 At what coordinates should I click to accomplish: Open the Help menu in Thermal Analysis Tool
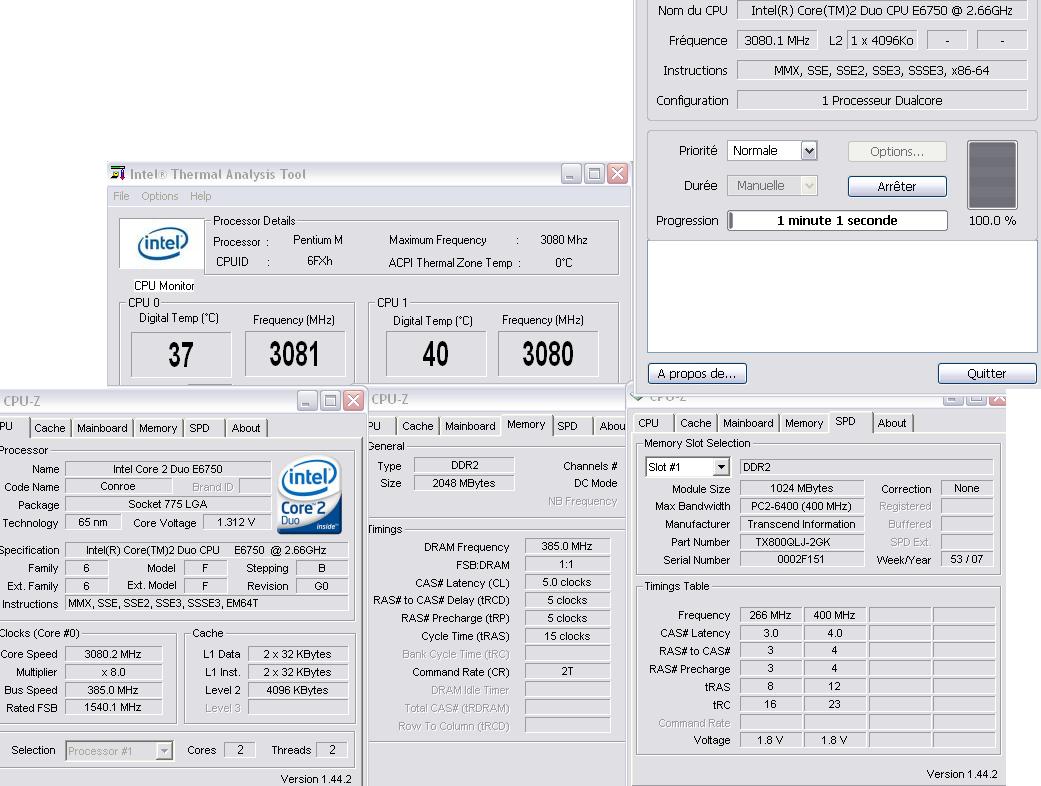(x=200, y=196)
